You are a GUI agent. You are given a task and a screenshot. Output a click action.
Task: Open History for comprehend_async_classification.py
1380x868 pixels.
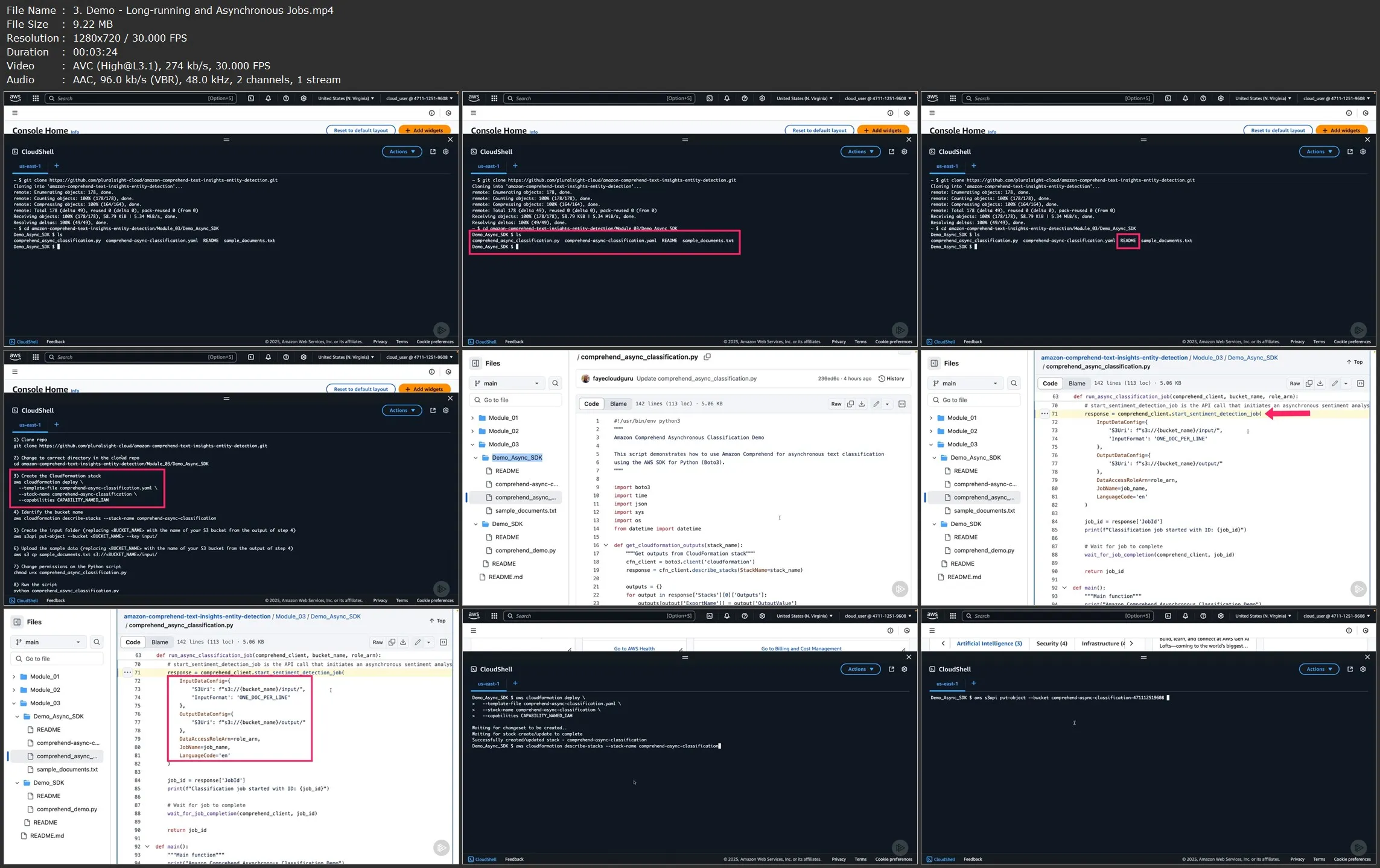click(891, 379)
